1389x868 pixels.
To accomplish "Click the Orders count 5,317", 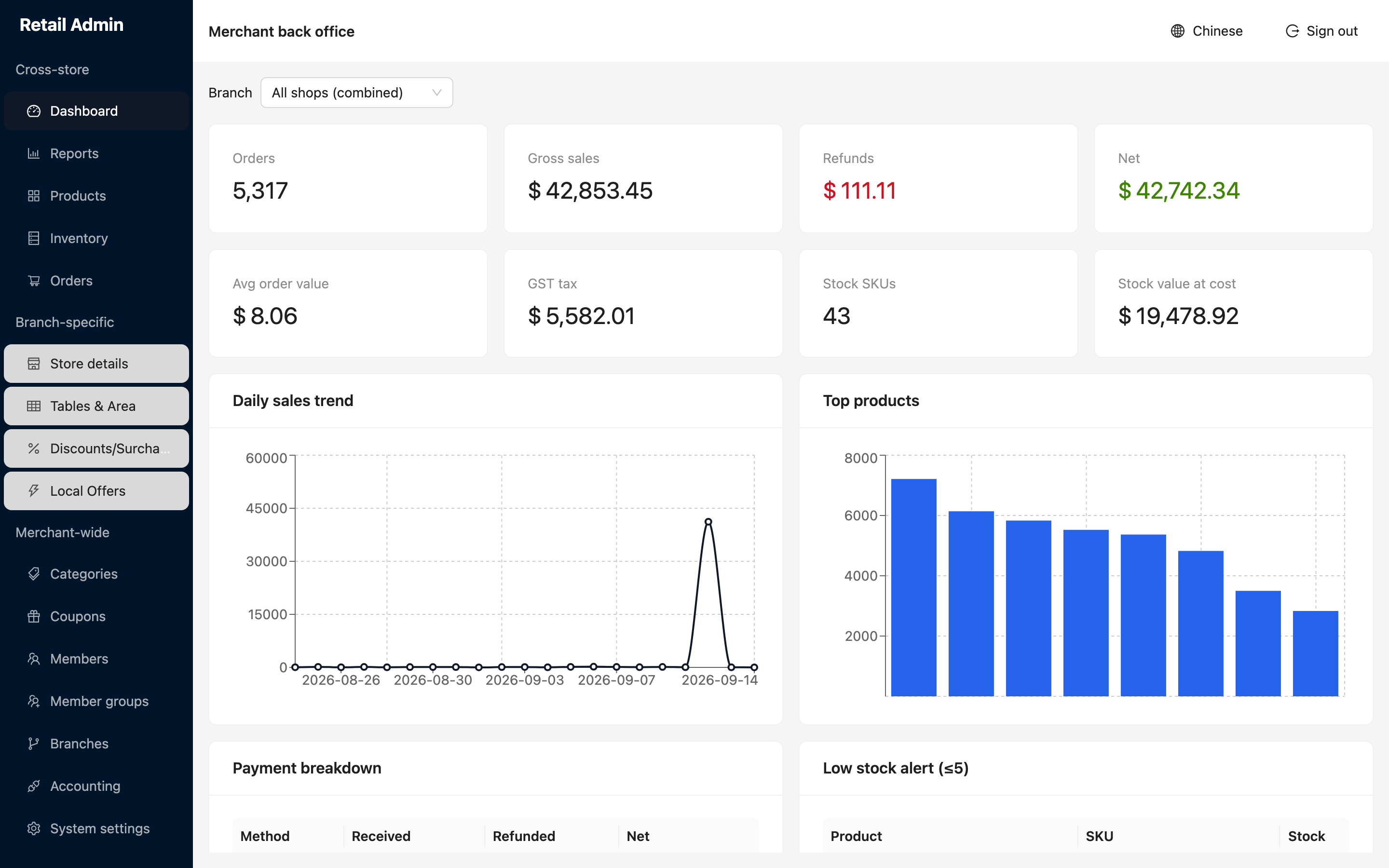I will coord(260,190).
